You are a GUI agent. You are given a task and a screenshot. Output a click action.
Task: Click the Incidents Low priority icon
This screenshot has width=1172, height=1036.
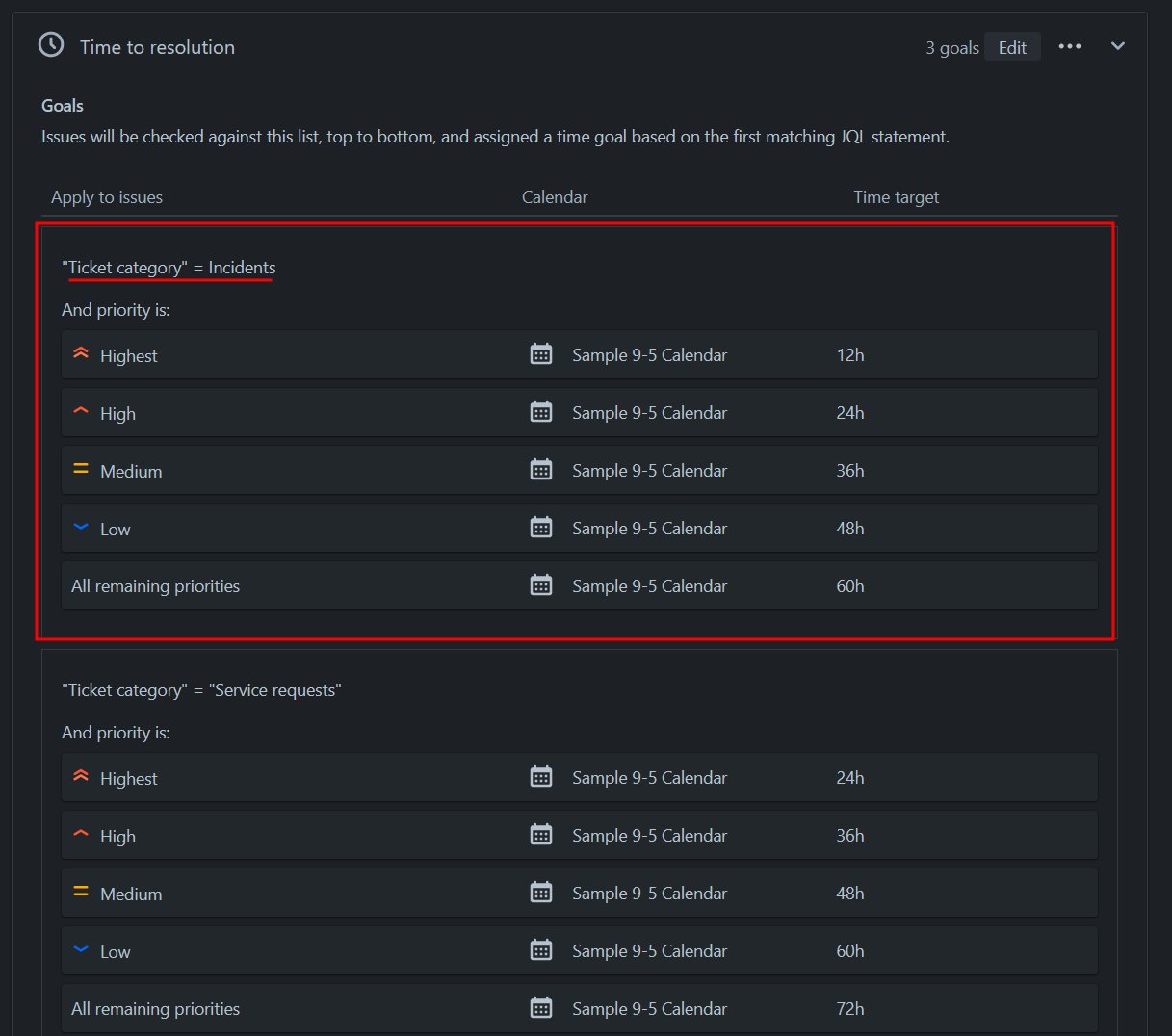coord(81,528)
